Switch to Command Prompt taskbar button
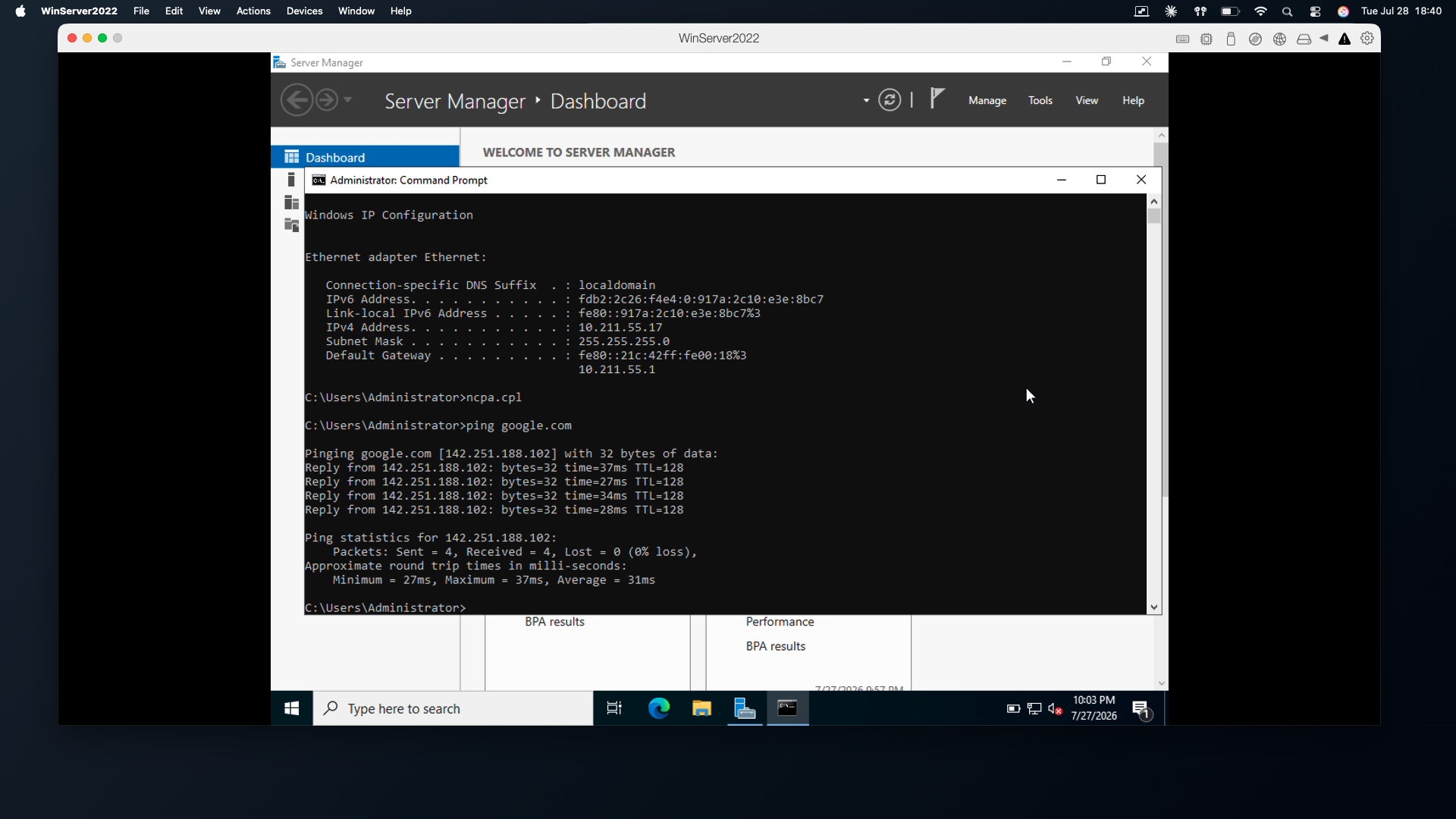The width and height of the screenshot is (1456, 819). (x=787, y=708)
